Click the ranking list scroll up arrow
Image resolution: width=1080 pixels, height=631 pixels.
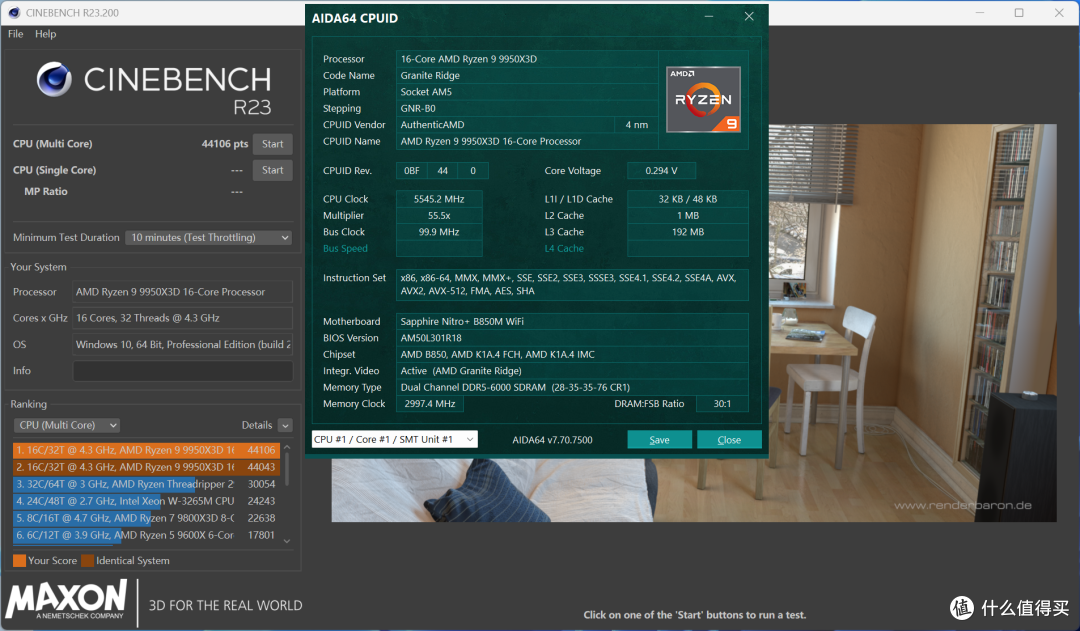[287, 448]
